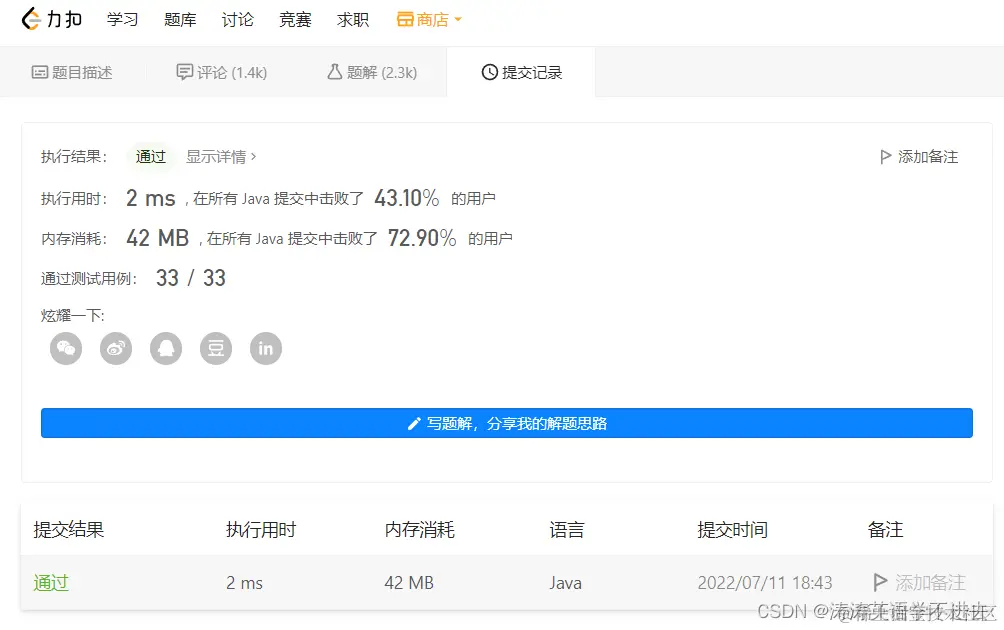Click the flag icon next to 添加备注

pos(885,156)
